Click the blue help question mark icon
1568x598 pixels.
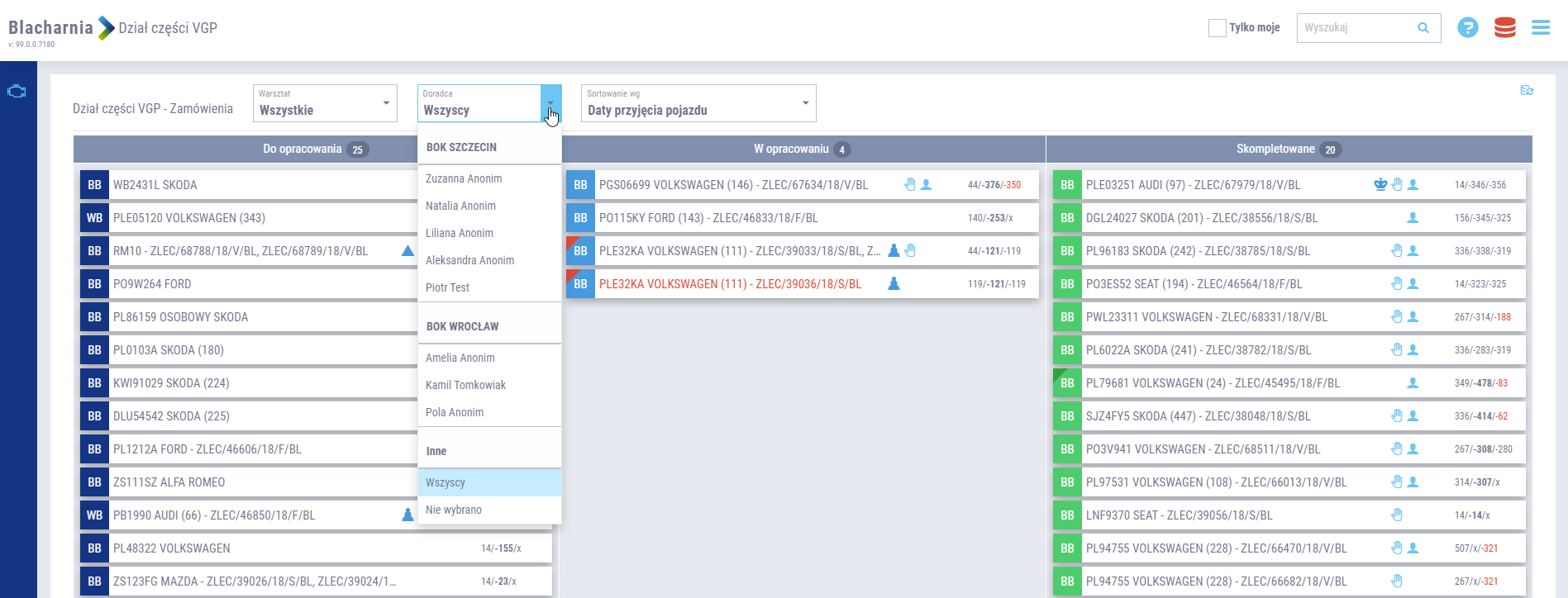click(x=1467, y=28)
